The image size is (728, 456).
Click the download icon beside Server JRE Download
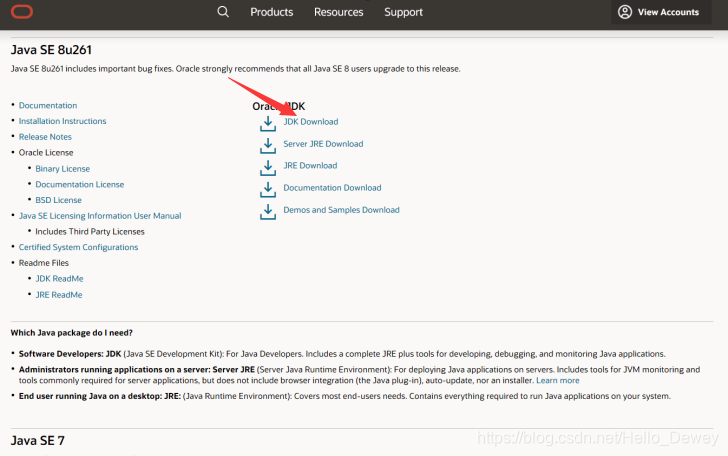point(268,145)
